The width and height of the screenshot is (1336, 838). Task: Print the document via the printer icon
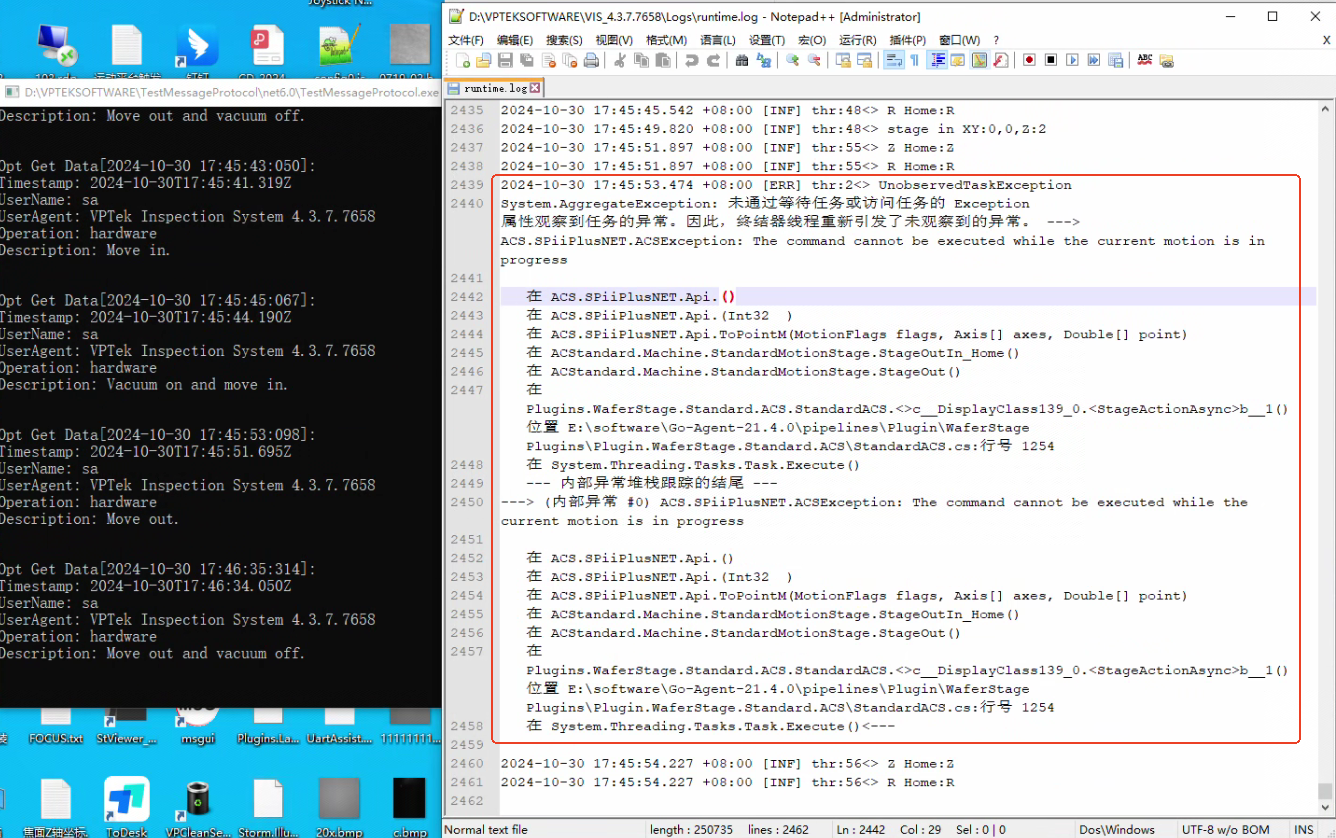(591, 60)
